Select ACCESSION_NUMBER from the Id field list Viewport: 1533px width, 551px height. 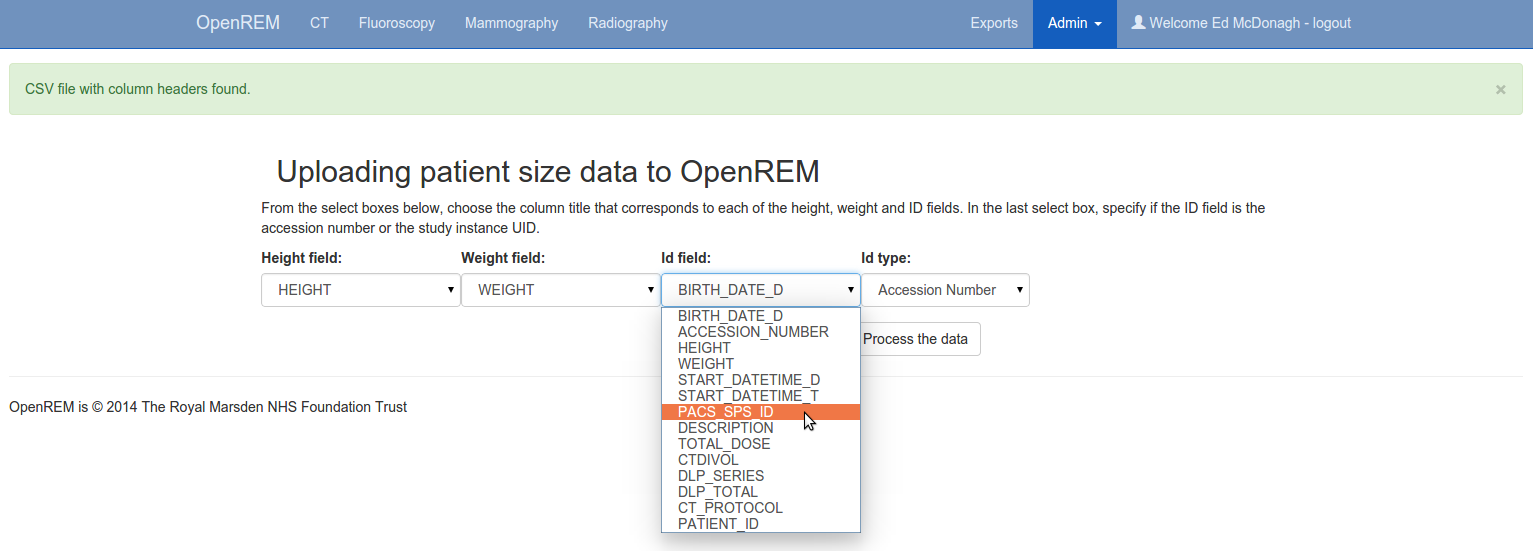(x=753, y=332)
